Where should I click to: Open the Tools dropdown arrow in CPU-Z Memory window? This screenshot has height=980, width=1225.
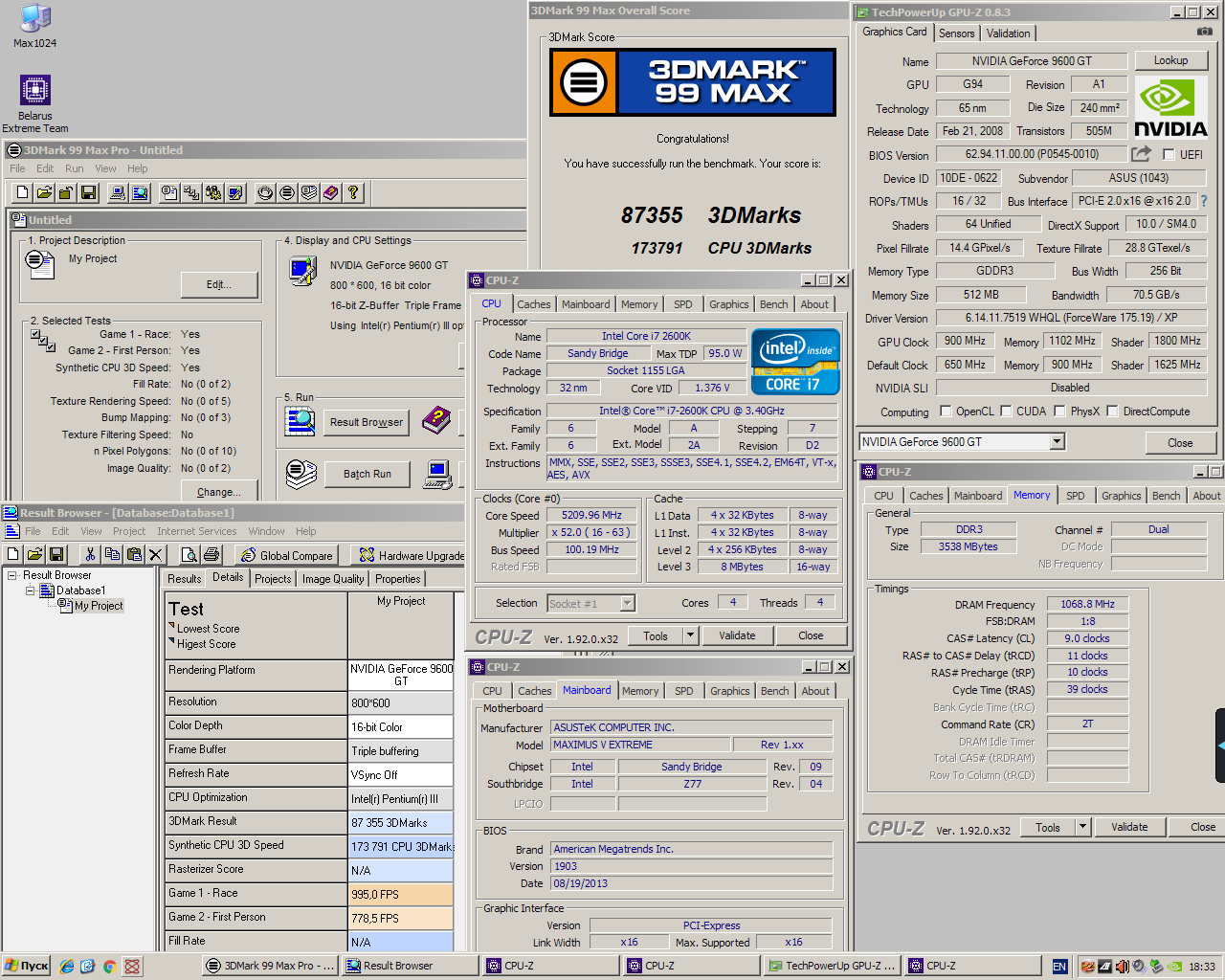pos(1082,826)
